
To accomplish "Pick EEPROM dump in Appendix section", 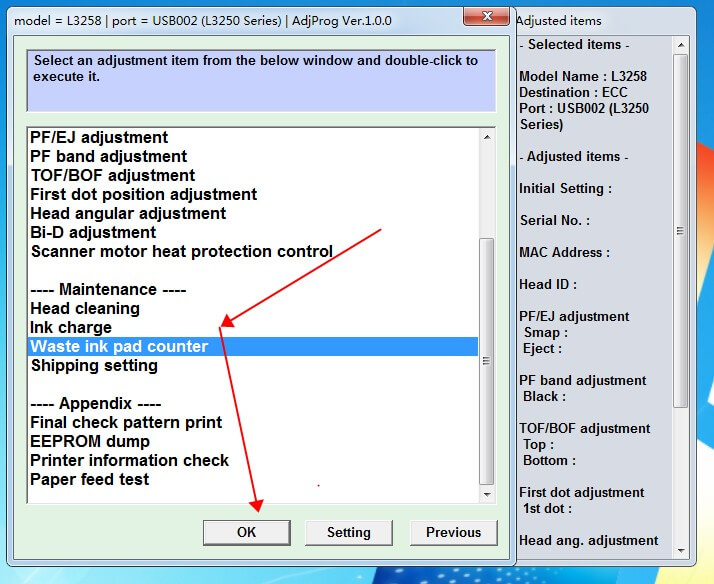I will click(90, 442).
